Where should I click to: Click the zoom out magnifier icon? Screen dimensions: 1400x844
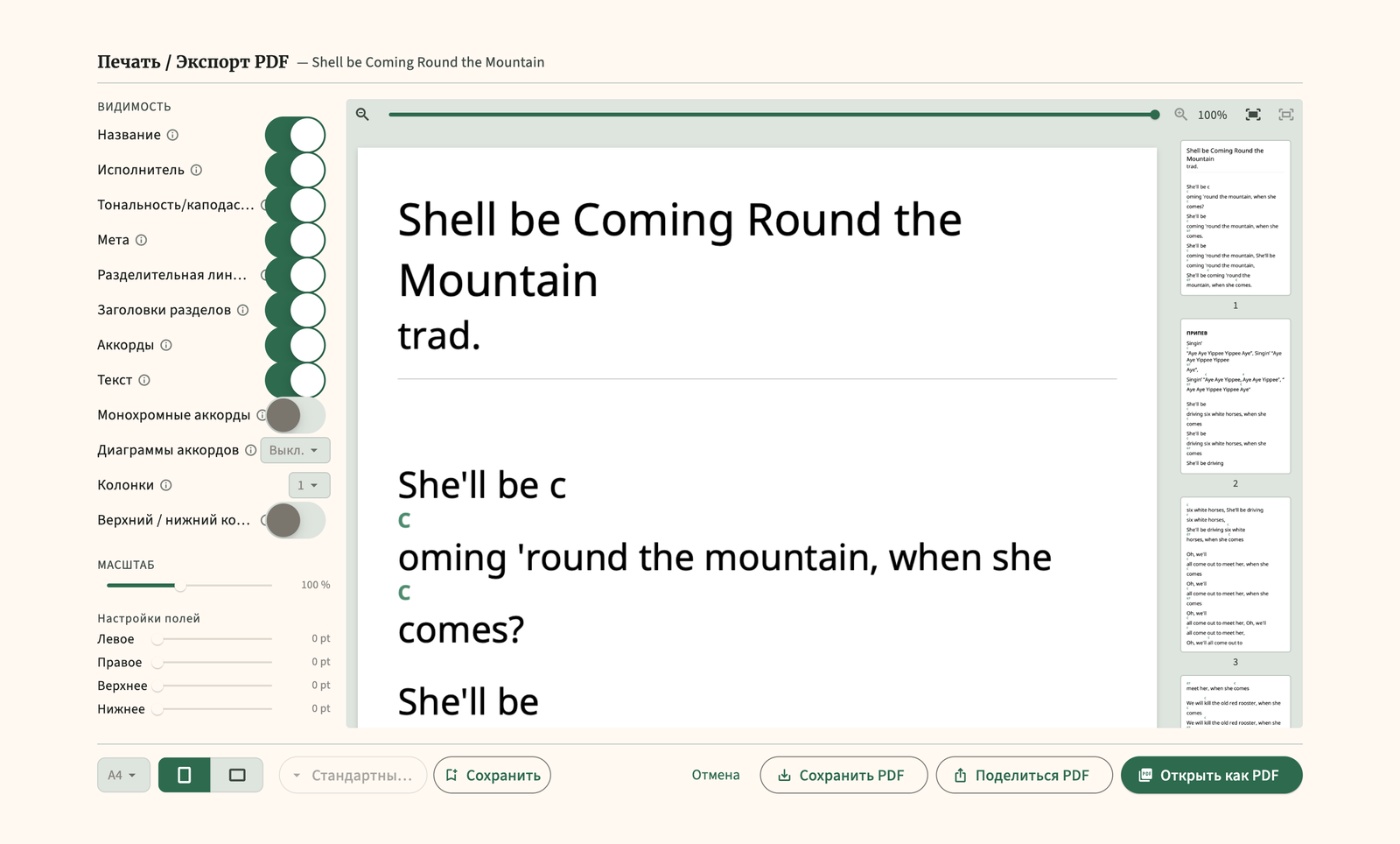[x=362, y=115]
